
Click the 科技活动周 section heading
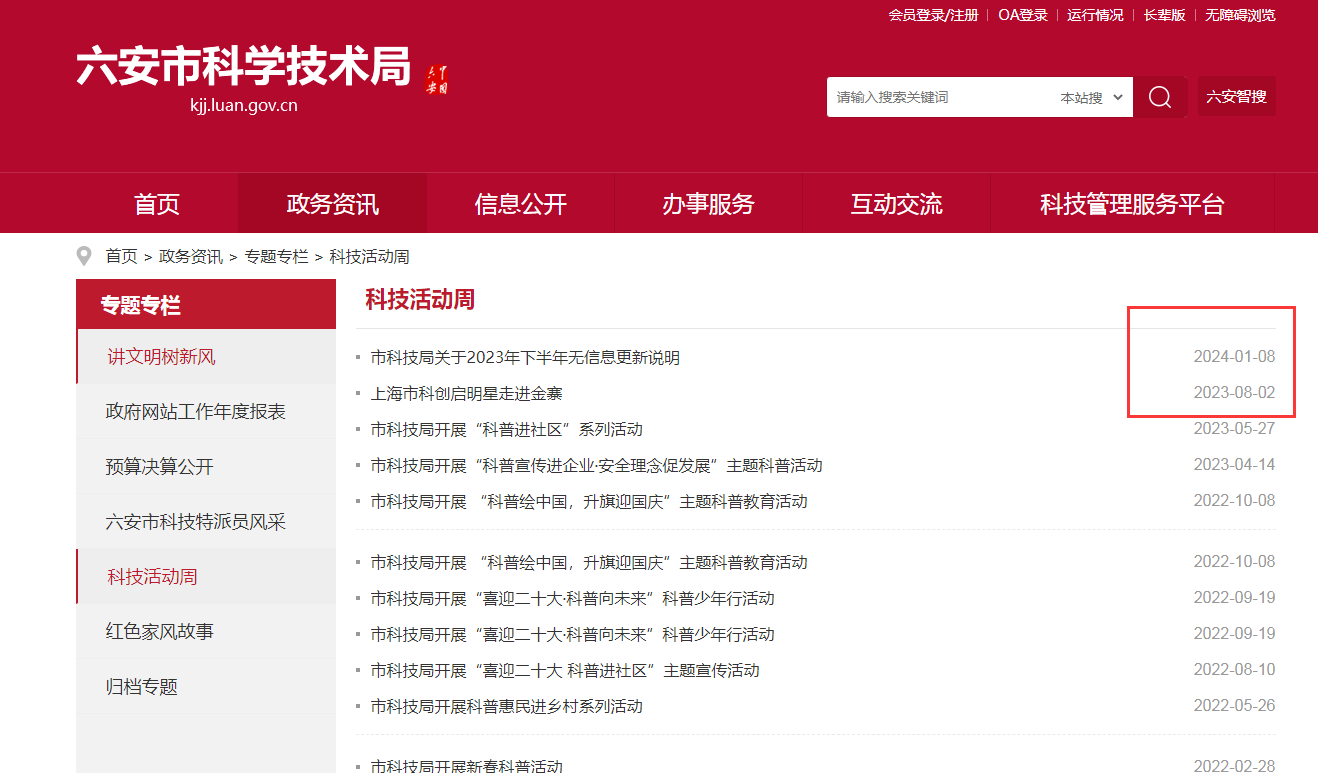click(x=419, y=299)
